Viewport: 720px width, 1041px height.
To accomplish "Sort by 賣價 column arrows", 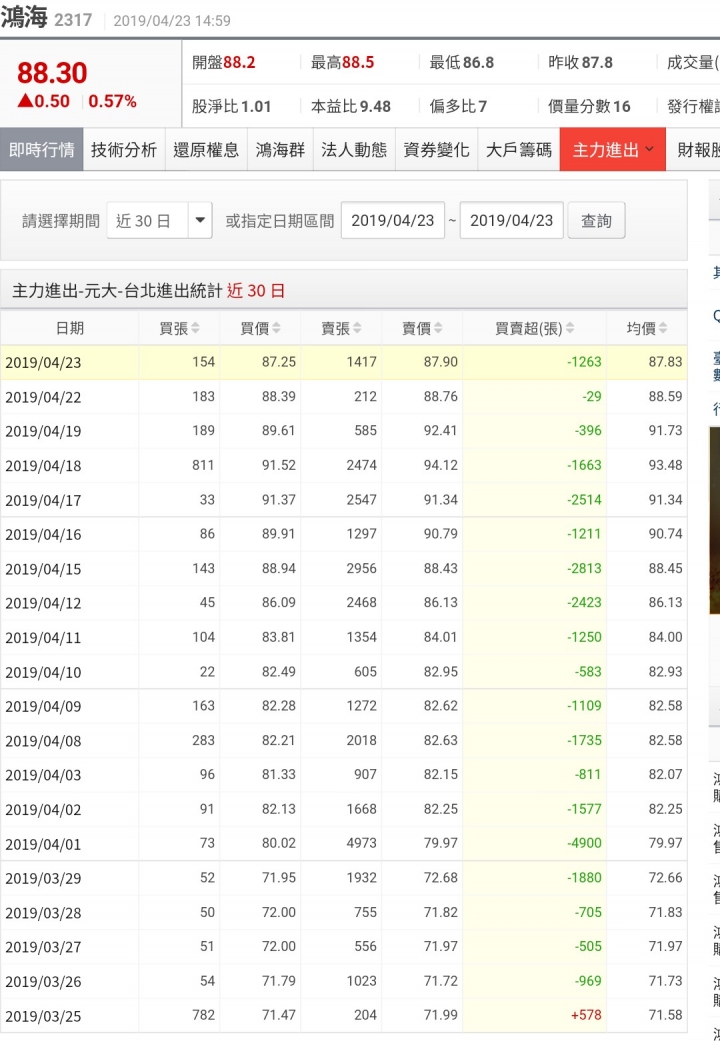I will click(438, 328).
